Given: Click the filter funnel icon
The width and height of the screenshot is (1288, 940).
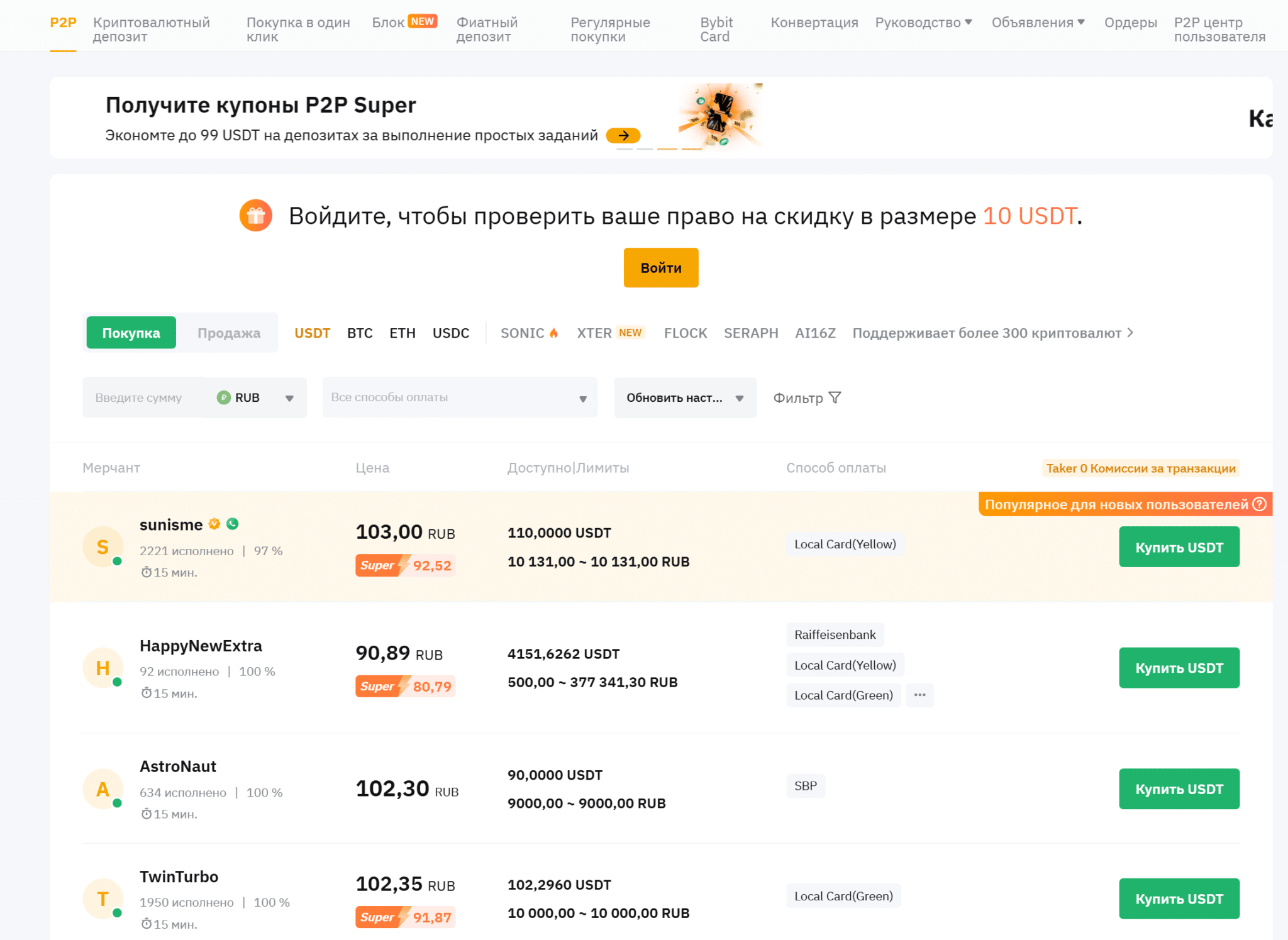Looking at the screenshot, I should pyautogui.click(x=835, y=397).
